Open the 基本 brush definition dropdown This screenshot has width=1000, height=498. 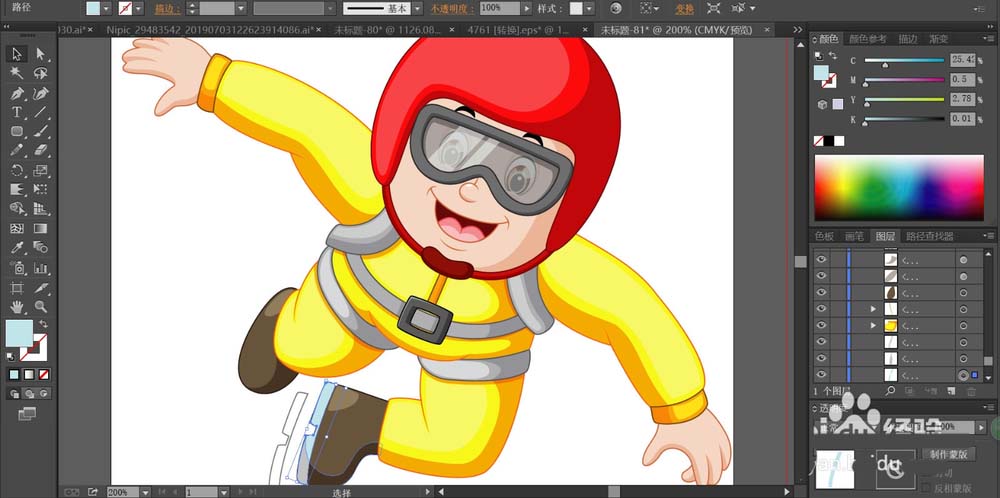click(417, 8)
